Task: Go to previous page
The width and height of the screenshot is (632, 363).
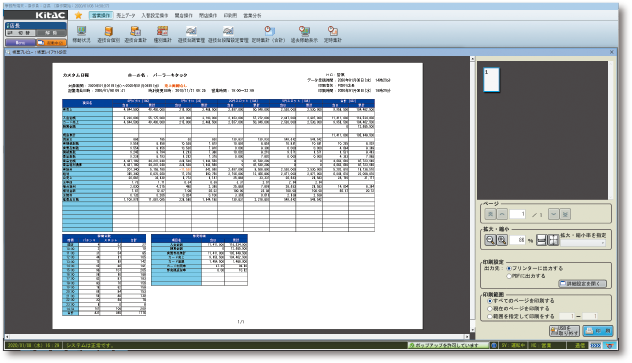Action: pos(502,214)
